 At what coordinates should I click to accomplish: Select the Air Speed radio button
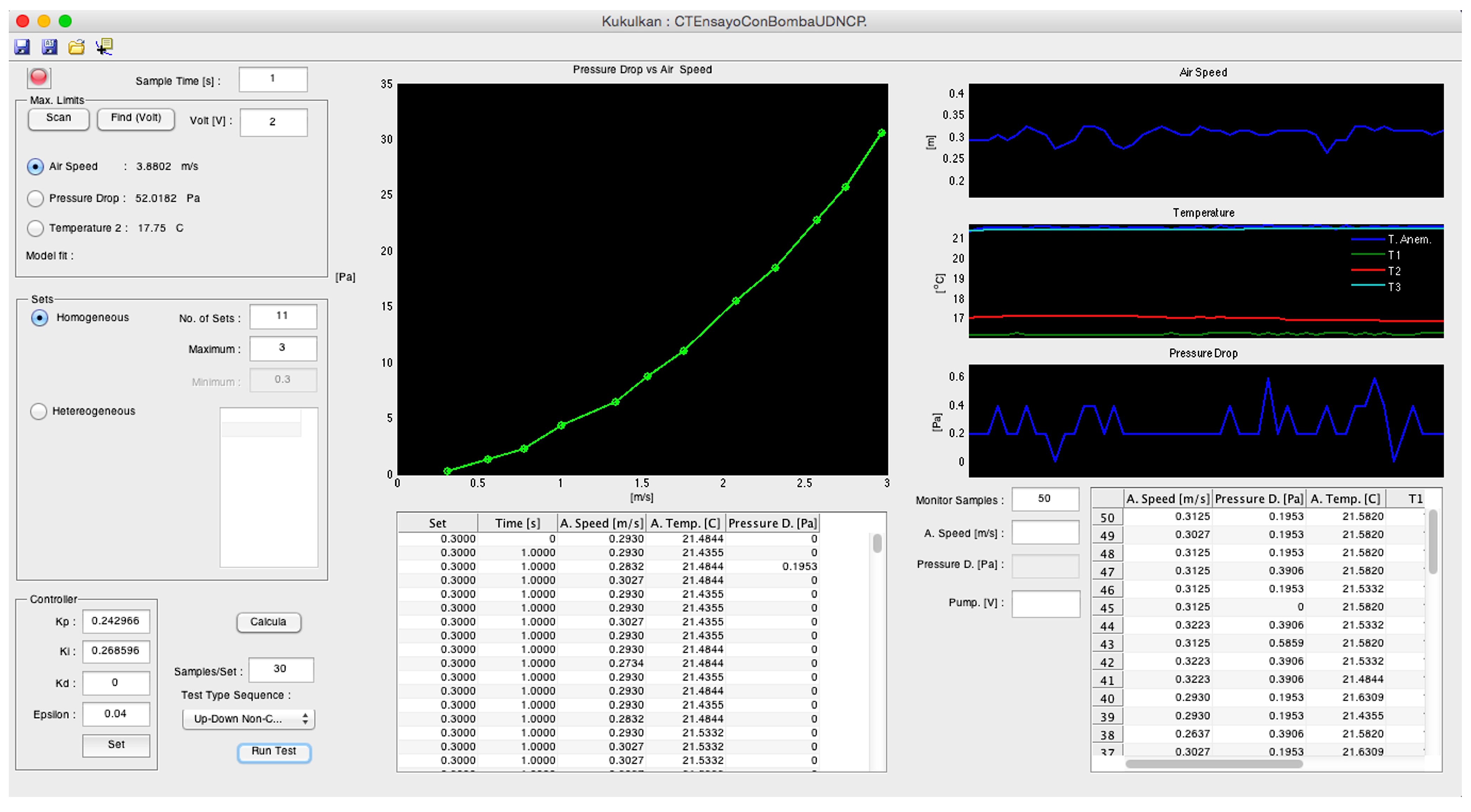36,167
